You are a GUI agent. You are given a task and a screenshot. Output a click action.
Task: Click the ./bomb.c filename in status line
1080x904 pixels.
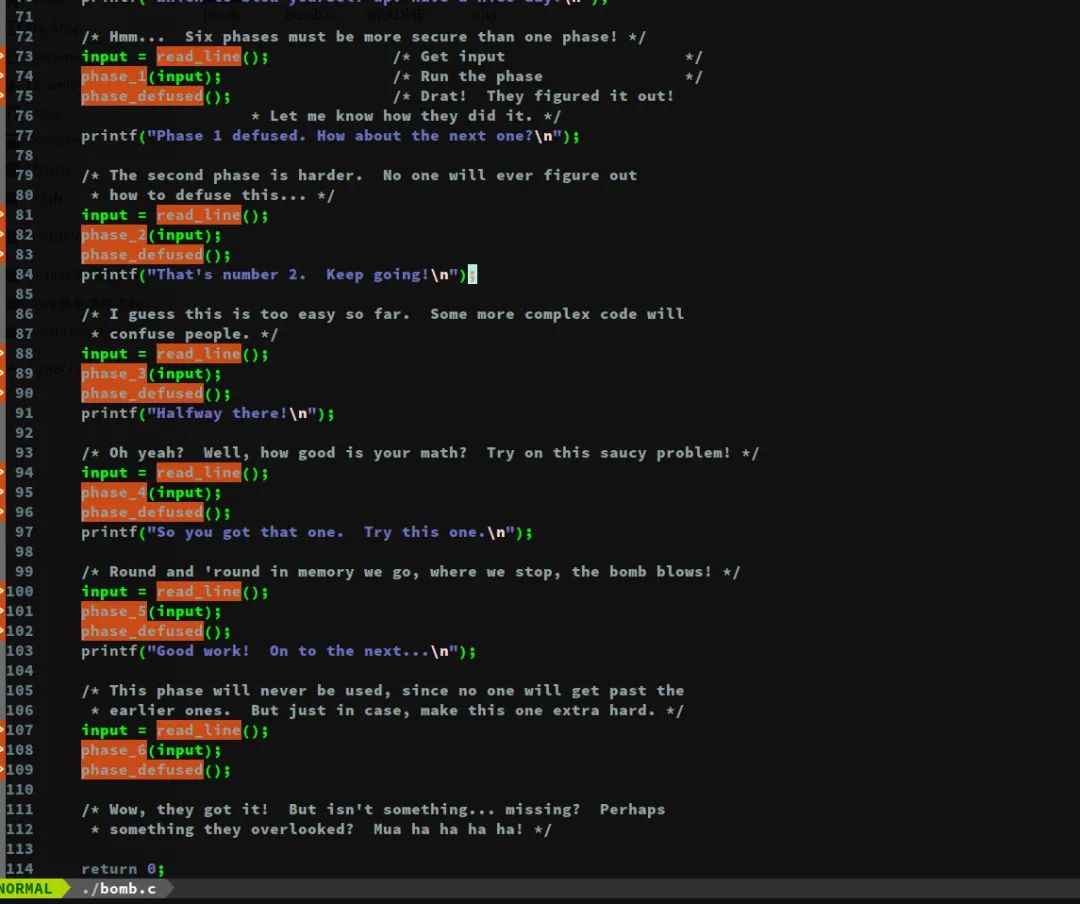pyautogui.click(x=118, y=889)
